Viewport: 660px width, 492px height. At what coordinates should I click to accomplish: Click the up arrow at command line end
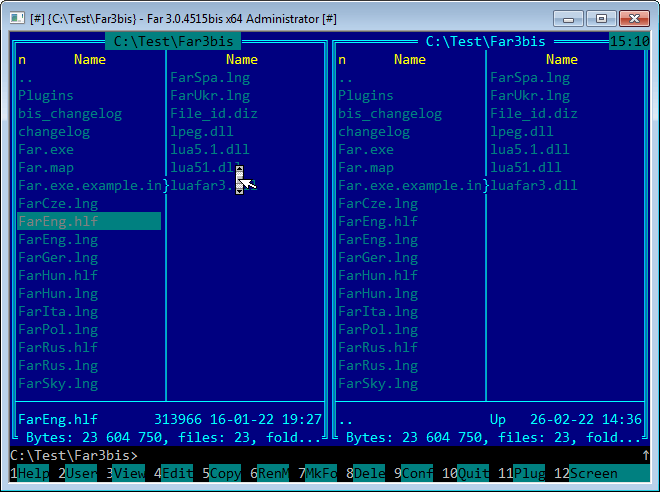pos(645,455)
